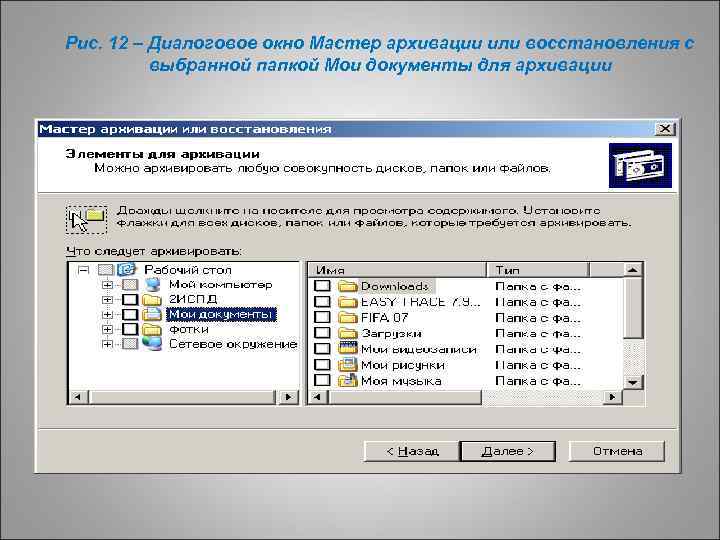
Task: Expand the 2ИСПД folder node
Action: point(107,300)
